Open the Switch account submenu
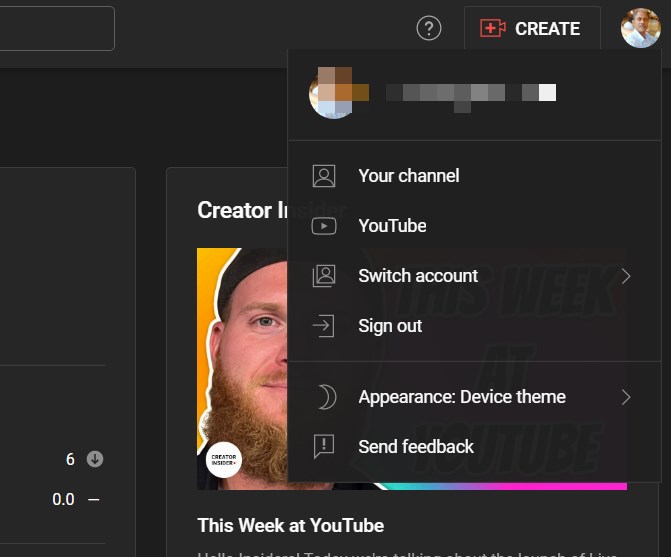 coord(475,276)
